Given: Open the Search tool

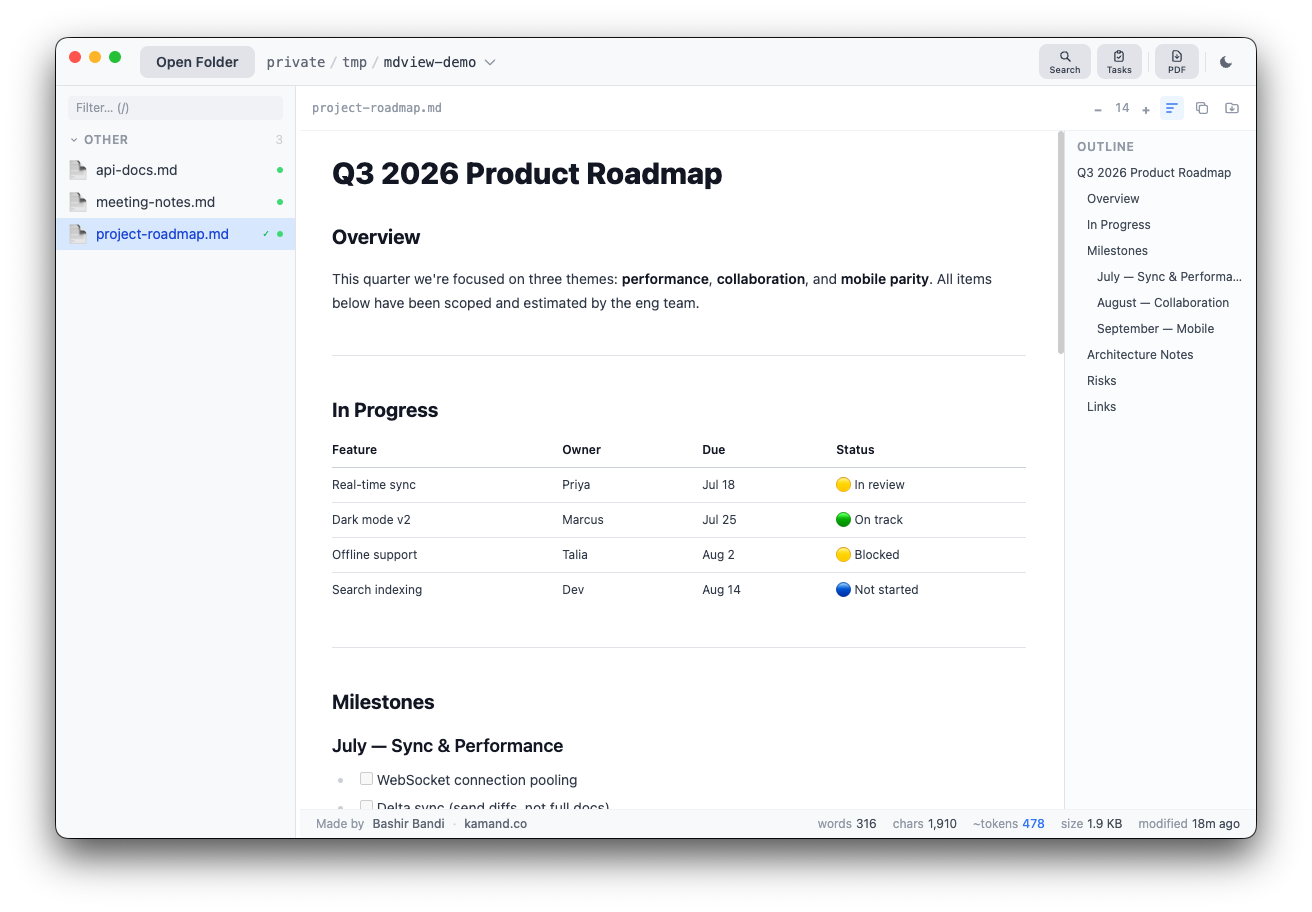Looking at the screenshot, I should (x=1065, y=62).
